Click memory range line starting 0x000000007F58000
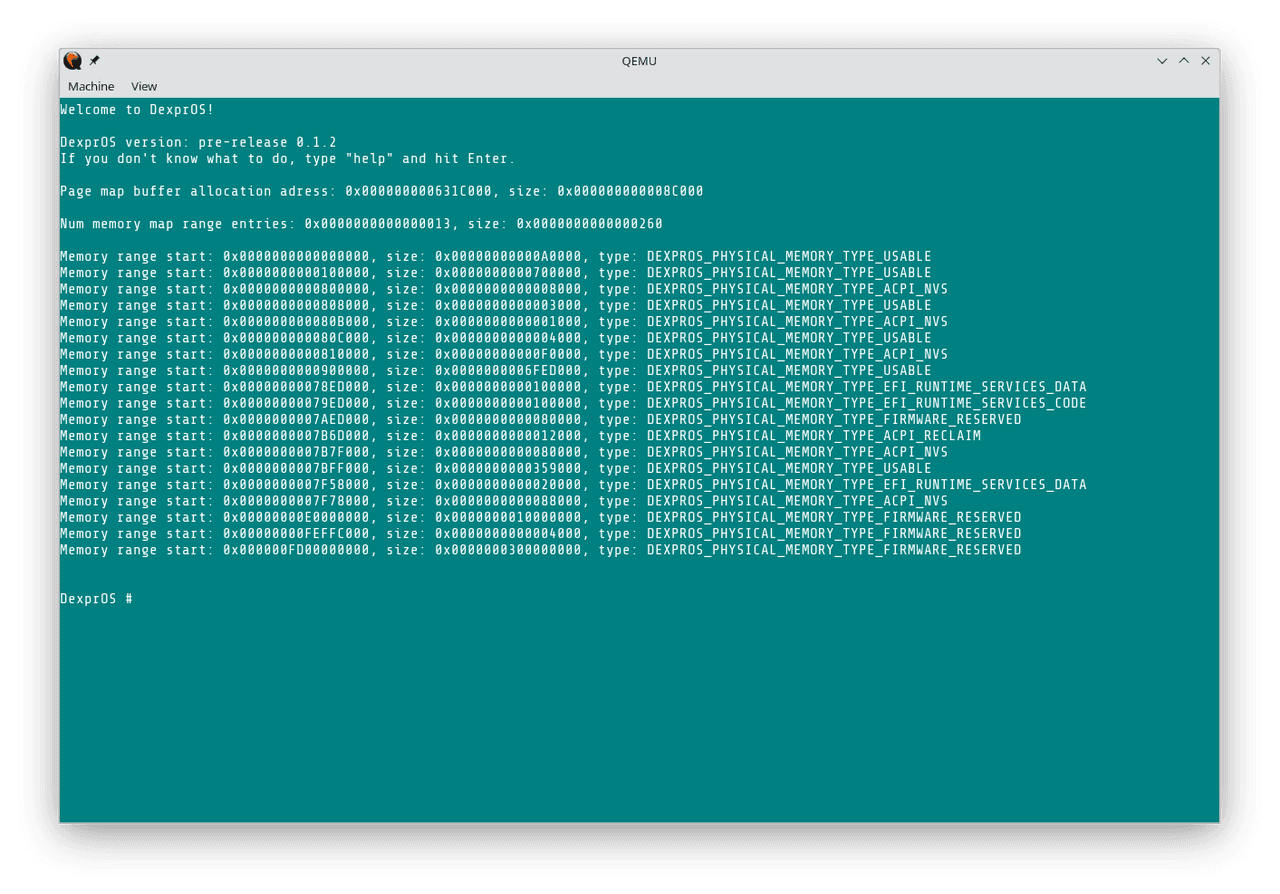This screenshot has width=1280, height=894. (573, 485)
